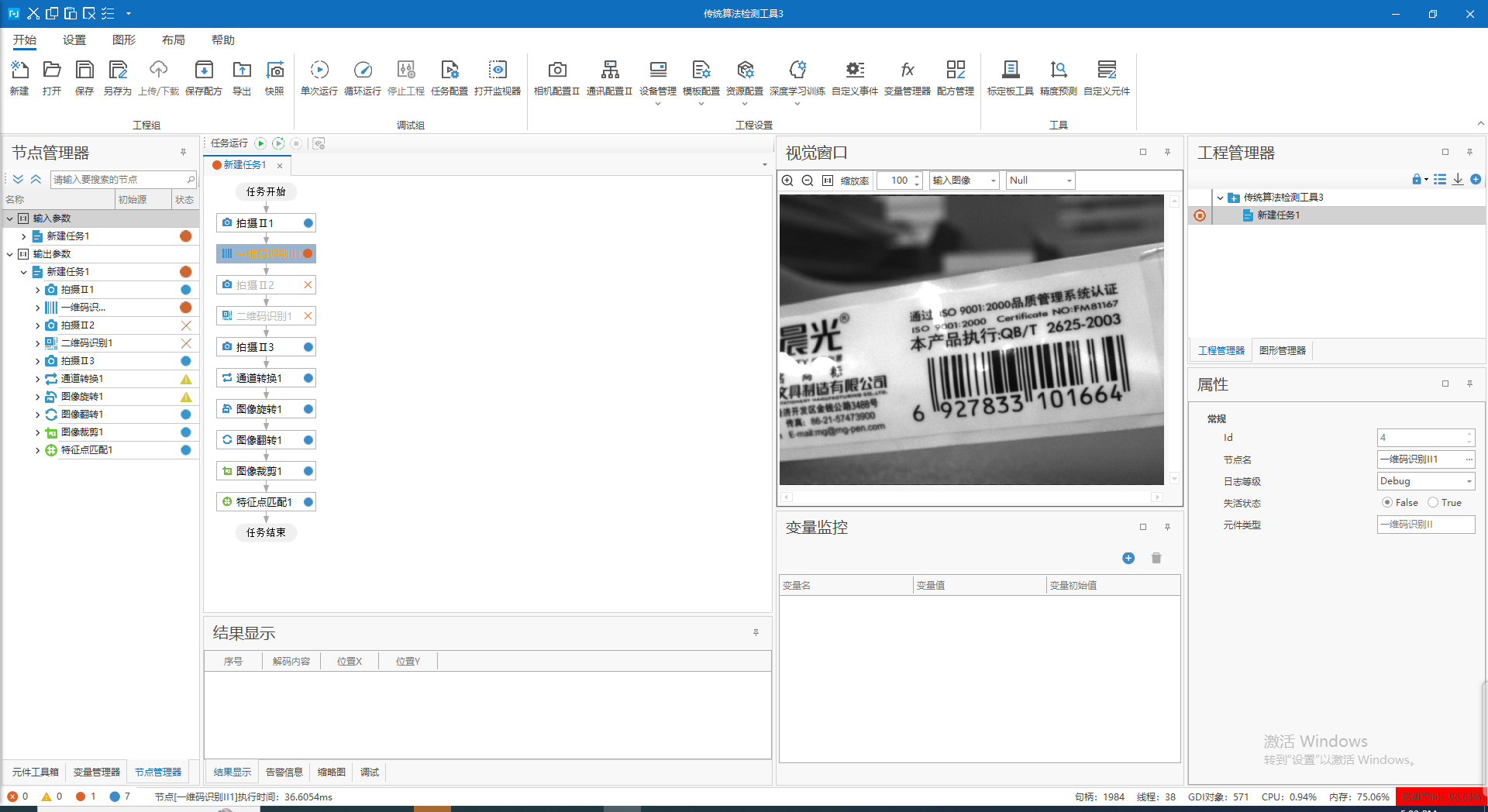Close the 新建任务1 task tab
This screenshot has height=812, width=1488.
(x=280, y=166)
